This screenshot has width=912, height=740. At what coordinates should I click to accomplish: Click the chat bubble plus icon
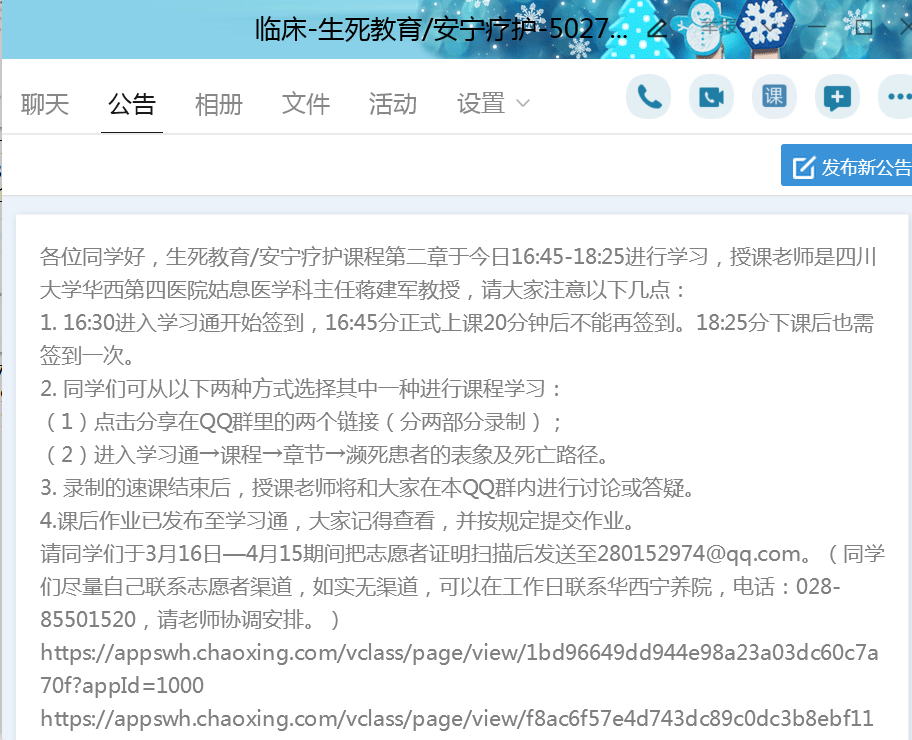pyautogui.click(x=837, y=97)
